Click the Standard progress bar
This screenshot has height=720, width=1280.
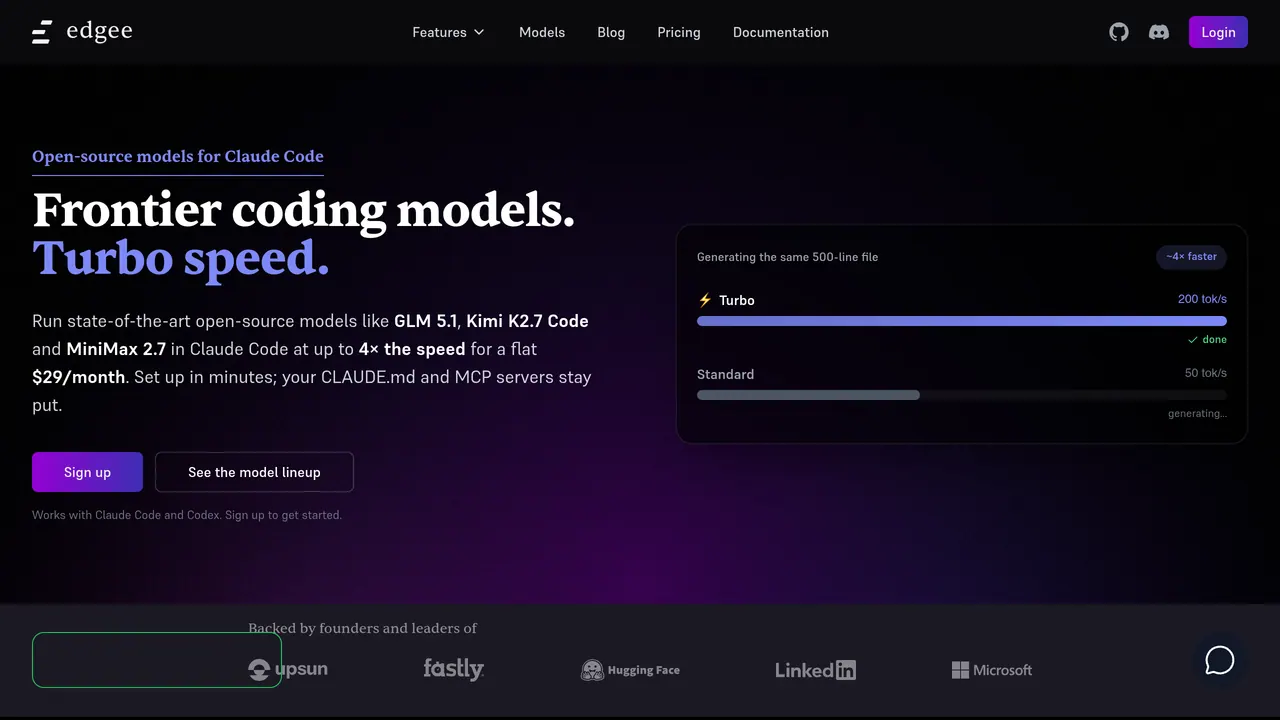[x=962, y=395]
